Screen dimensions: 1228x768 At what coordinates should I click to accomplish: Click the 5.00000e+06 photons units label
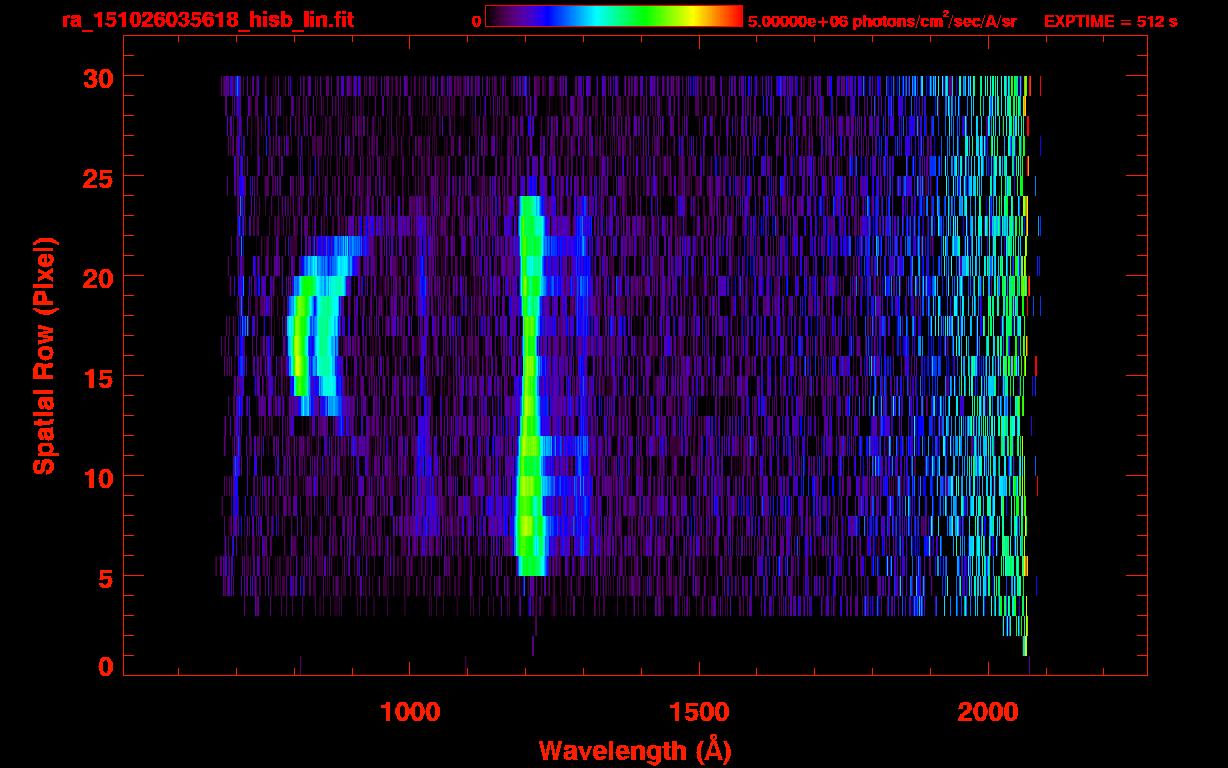pos(882,20)
